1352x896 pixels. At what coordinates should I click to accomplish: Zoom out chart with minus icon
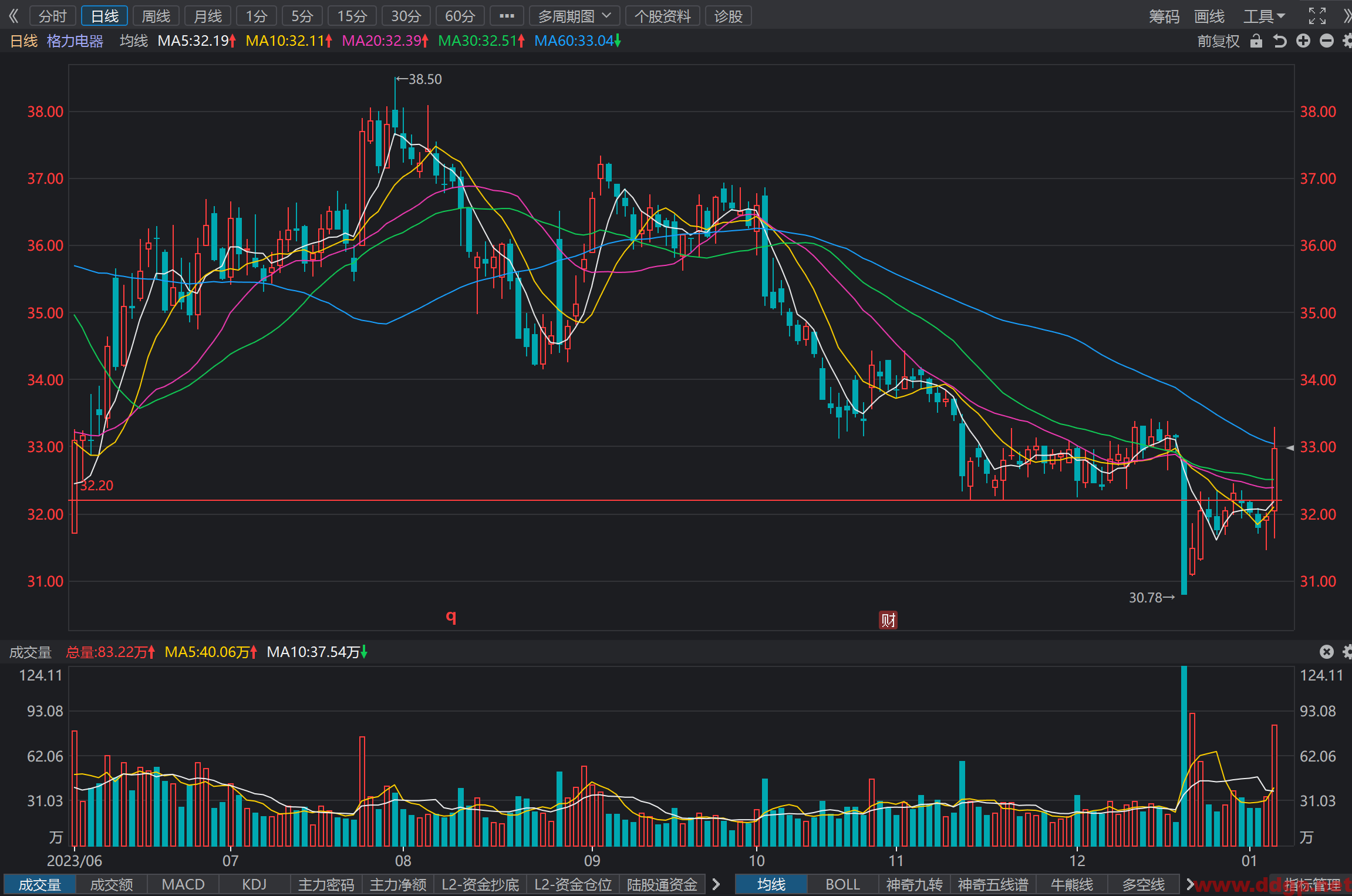[x=1327, y=41]
